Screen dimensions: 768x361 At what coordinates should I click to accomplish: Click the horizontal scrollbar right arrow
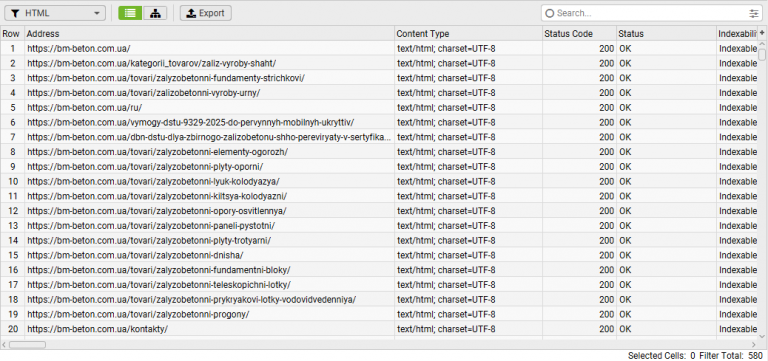coord(754,345)
